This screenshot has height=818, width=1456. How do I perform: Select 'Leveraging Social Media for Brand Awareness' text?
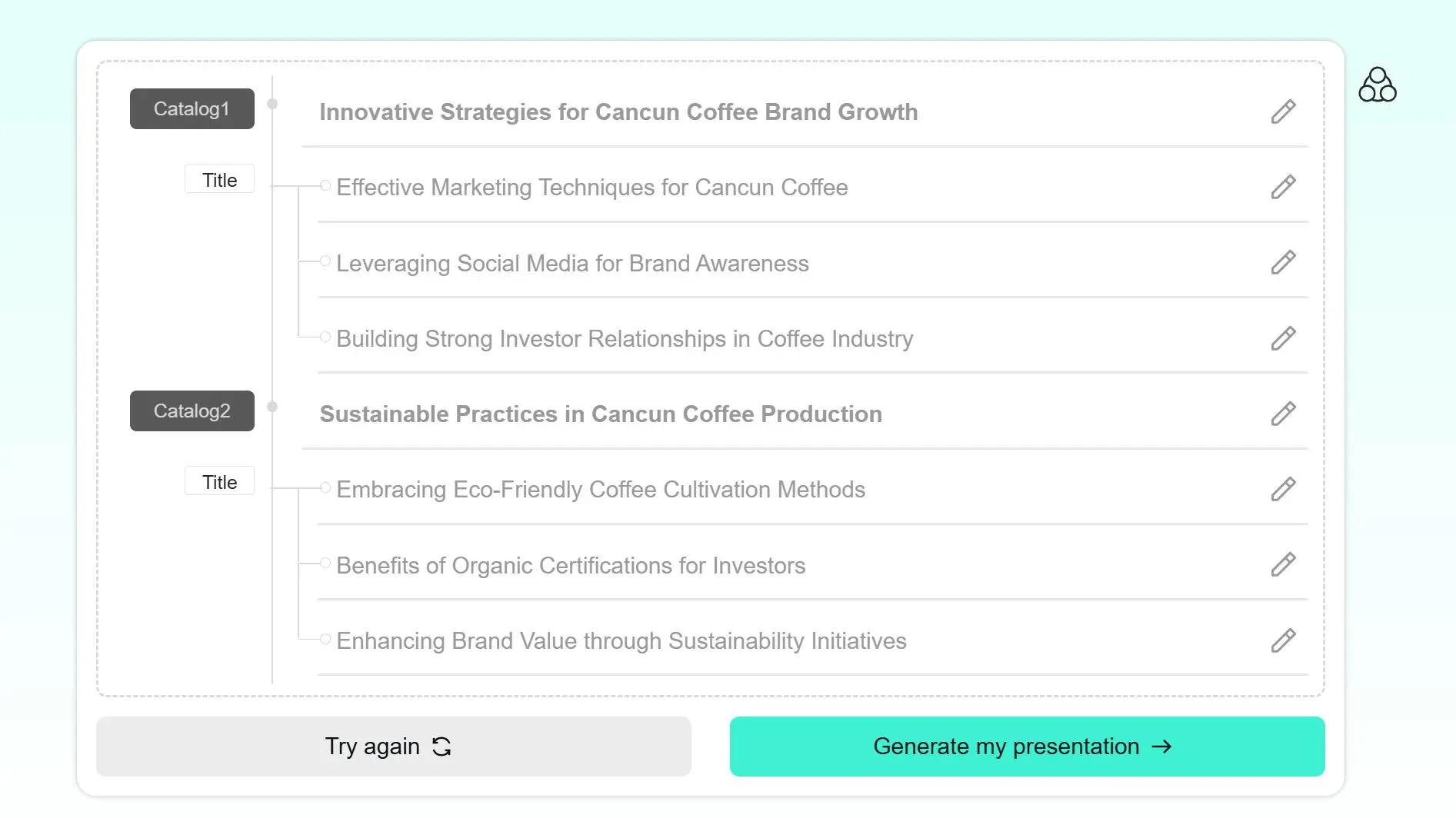572,264
